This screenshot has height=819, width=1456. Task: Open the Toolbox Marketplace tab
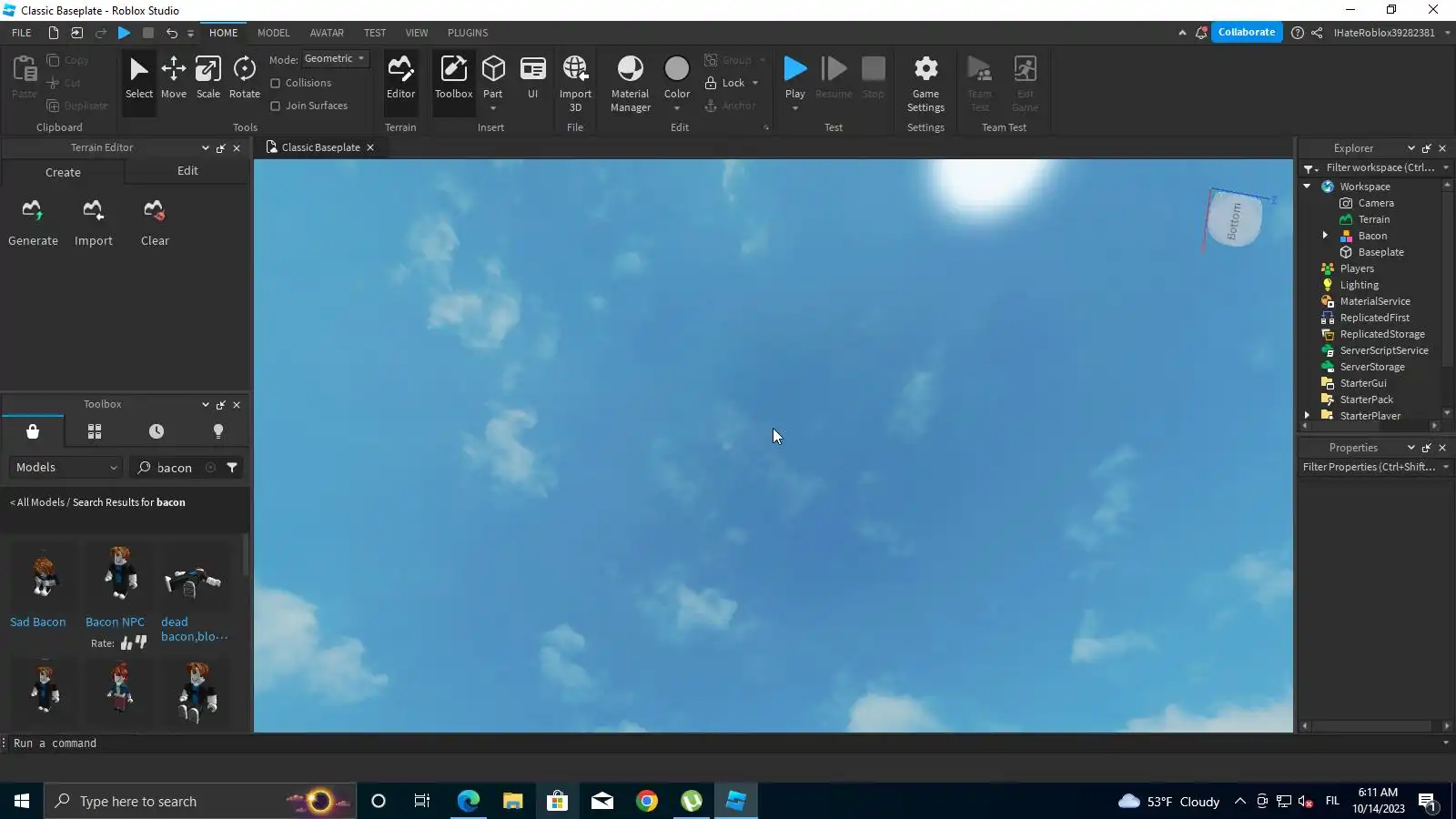point(33,431)
